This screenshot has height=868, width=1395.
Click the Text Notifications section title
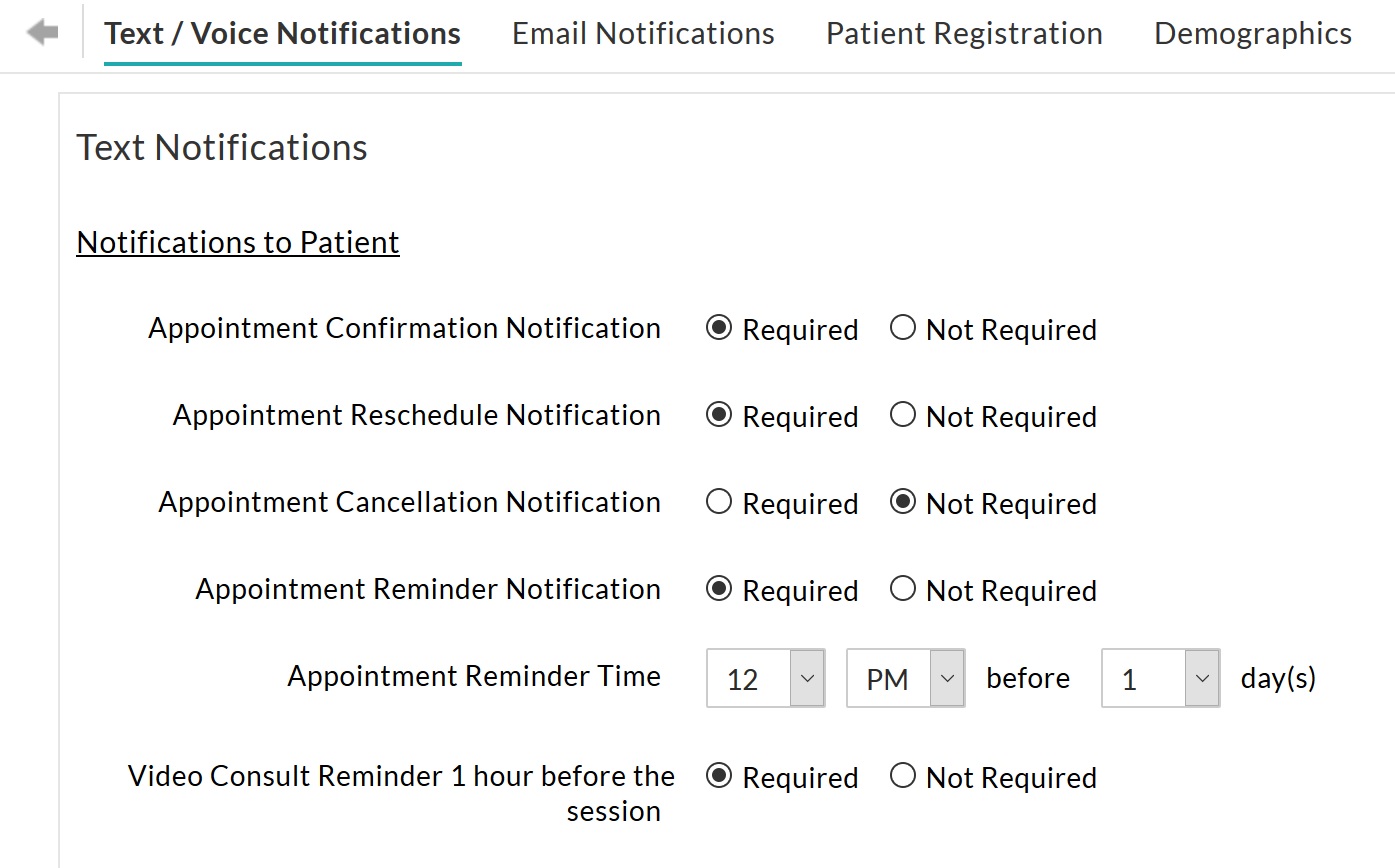[222, 147]
